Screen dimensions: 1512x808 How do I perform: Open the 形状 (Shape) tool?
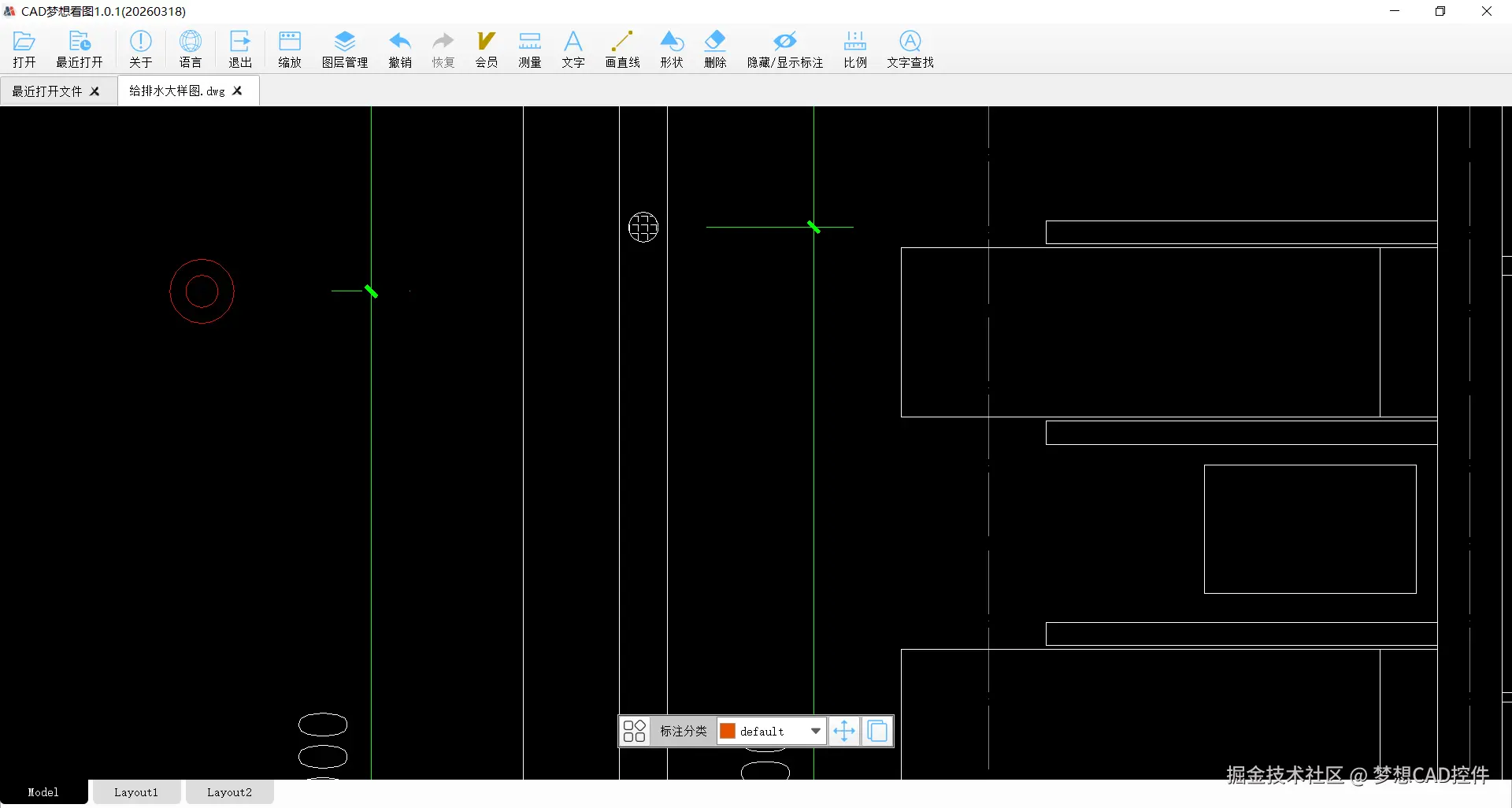[x=672, y=50]
